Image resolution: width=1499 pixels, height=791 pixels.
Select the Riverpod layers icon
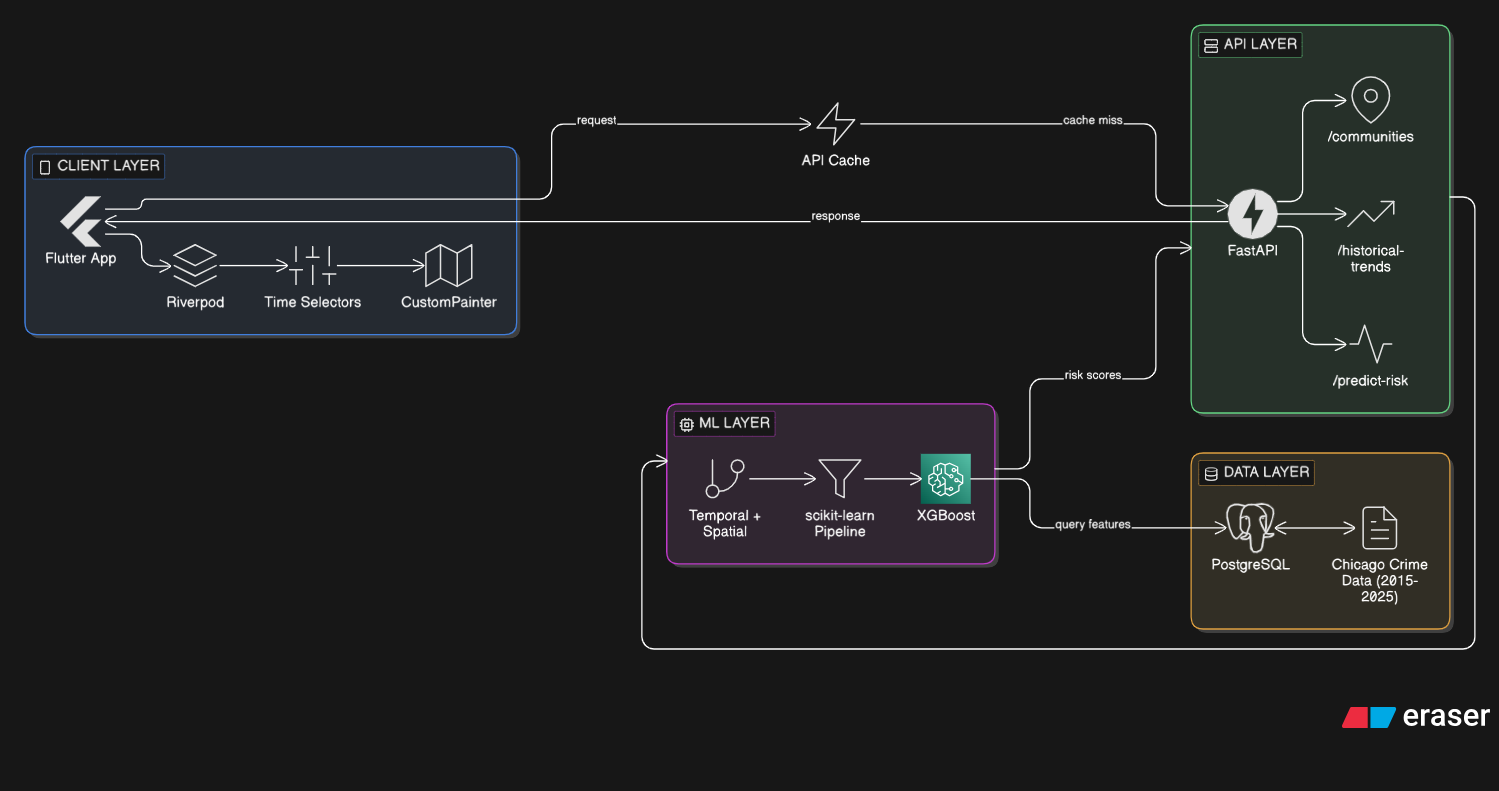195,266
